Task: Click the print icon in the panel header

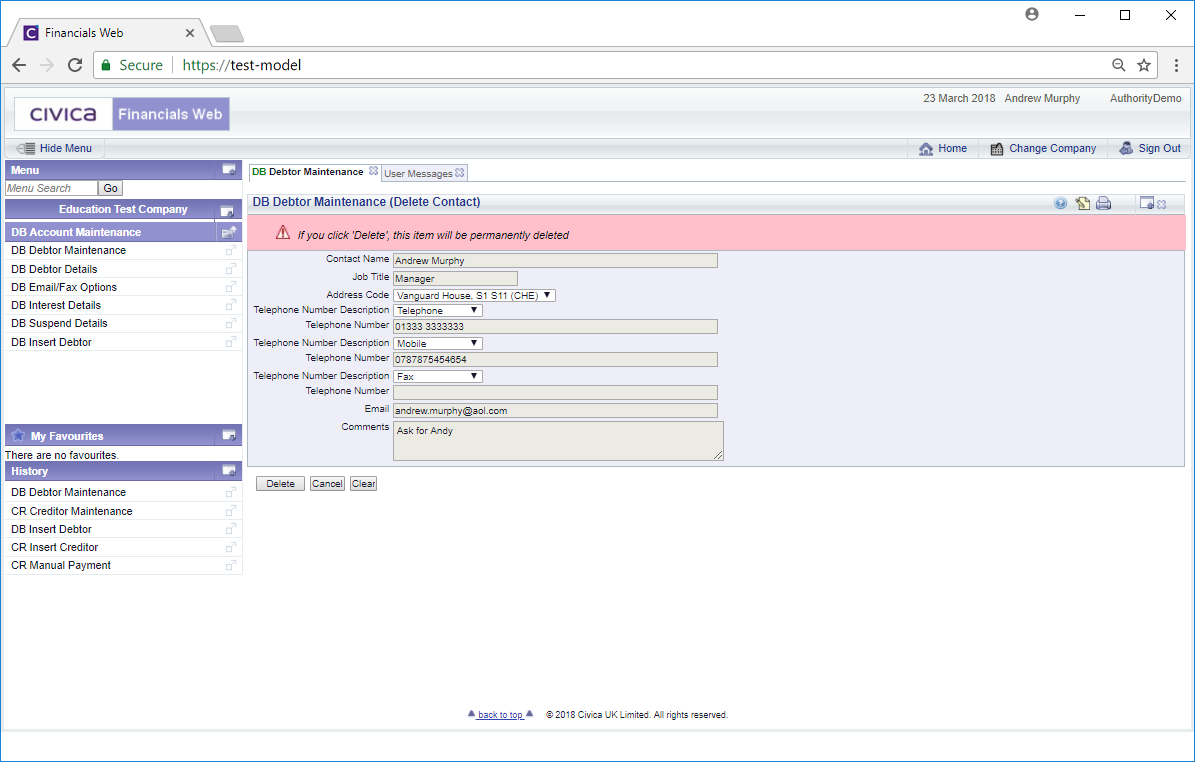Action: tap(1104, 203)
